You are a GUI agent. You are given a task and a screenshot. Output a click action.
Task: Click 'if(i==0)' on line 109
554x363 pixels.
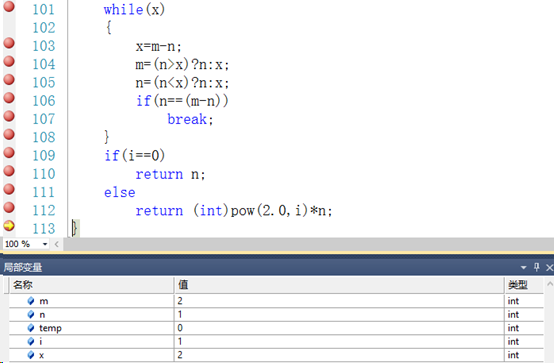point(135,156)
